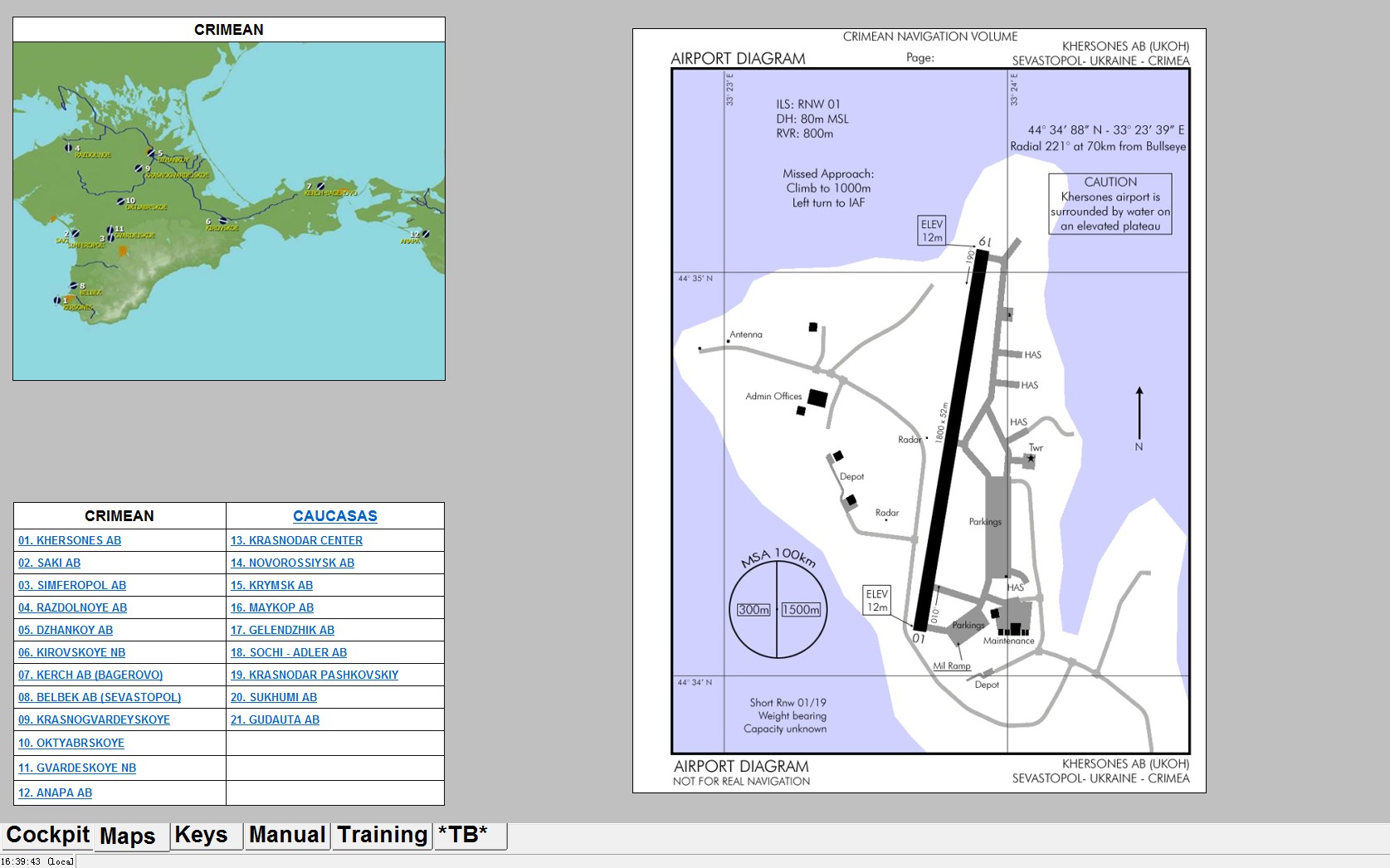Select the 15. KRYMSK AB link
The height and width of the screenshot is (868, 1390).
272,585
